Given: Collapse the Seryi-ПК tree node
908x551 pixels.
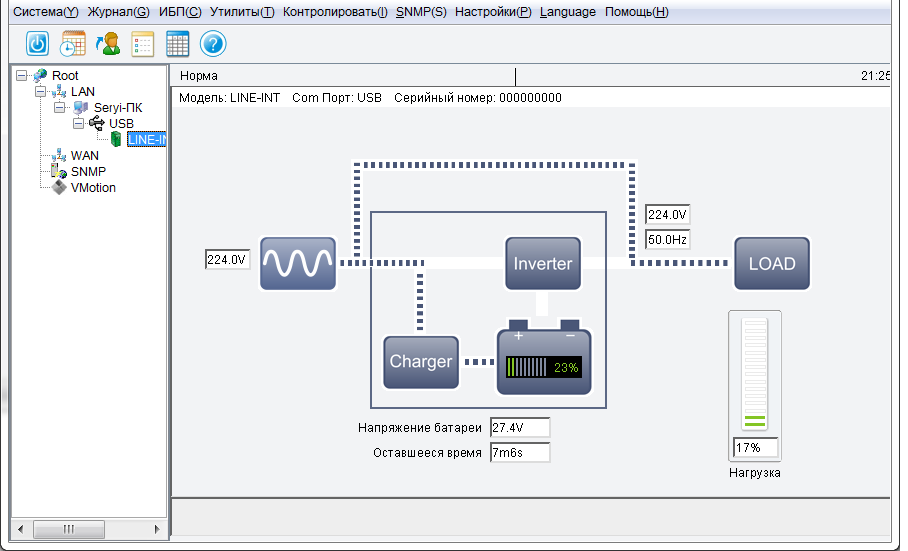Looking at the screenshot, I should 59,108.
